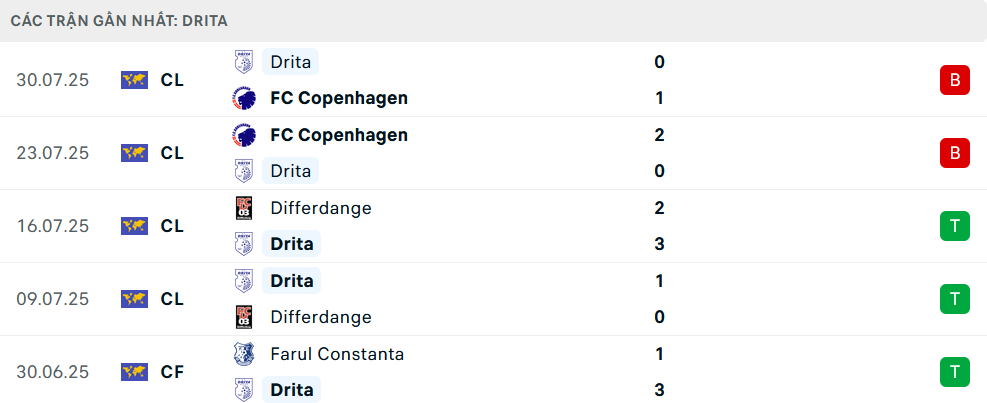Select highlighted Drita name in 09.07.25 match

tap(291, 281)
